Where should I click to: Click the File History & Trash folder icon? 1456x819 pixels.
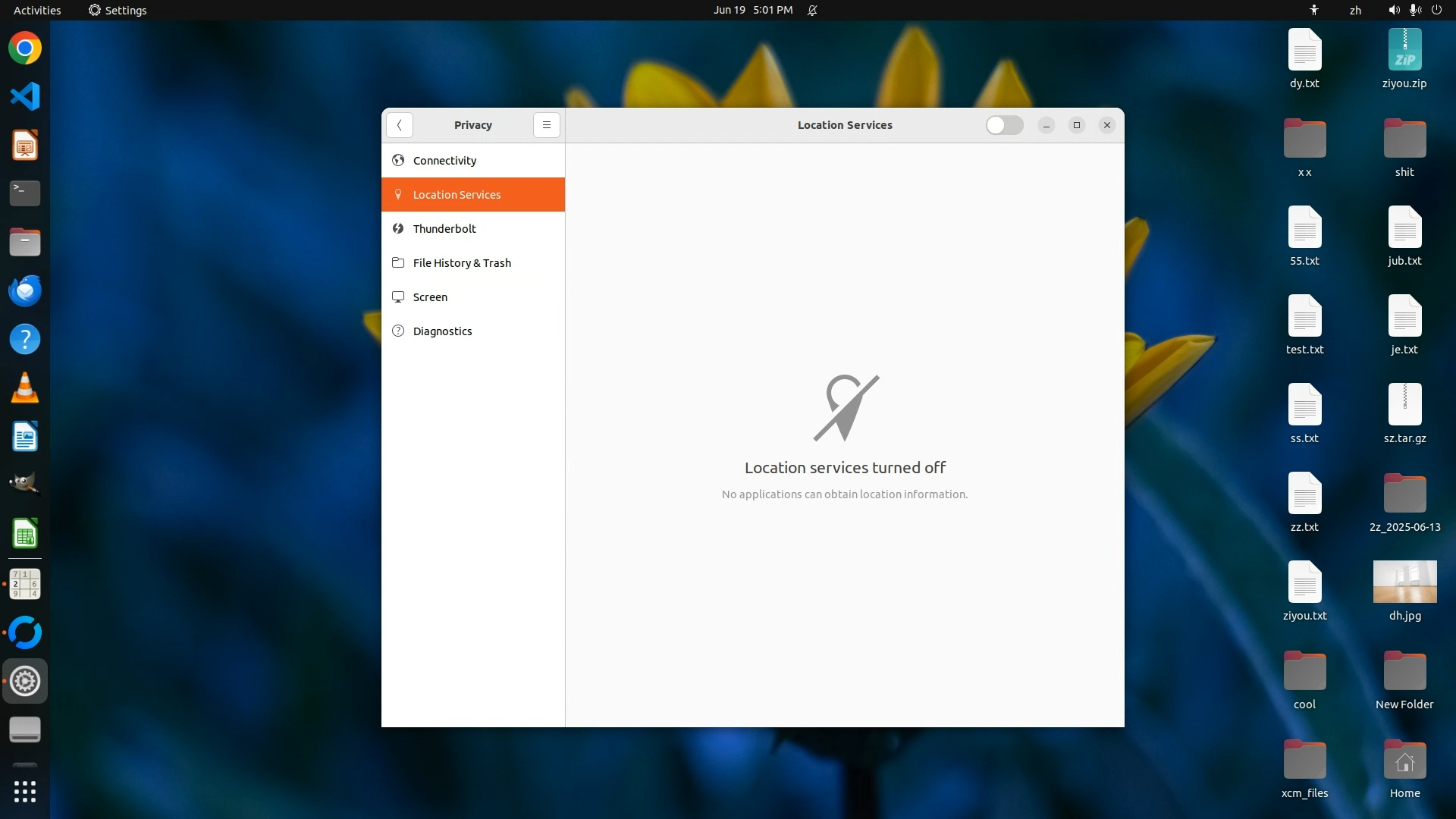coord(398,263)
